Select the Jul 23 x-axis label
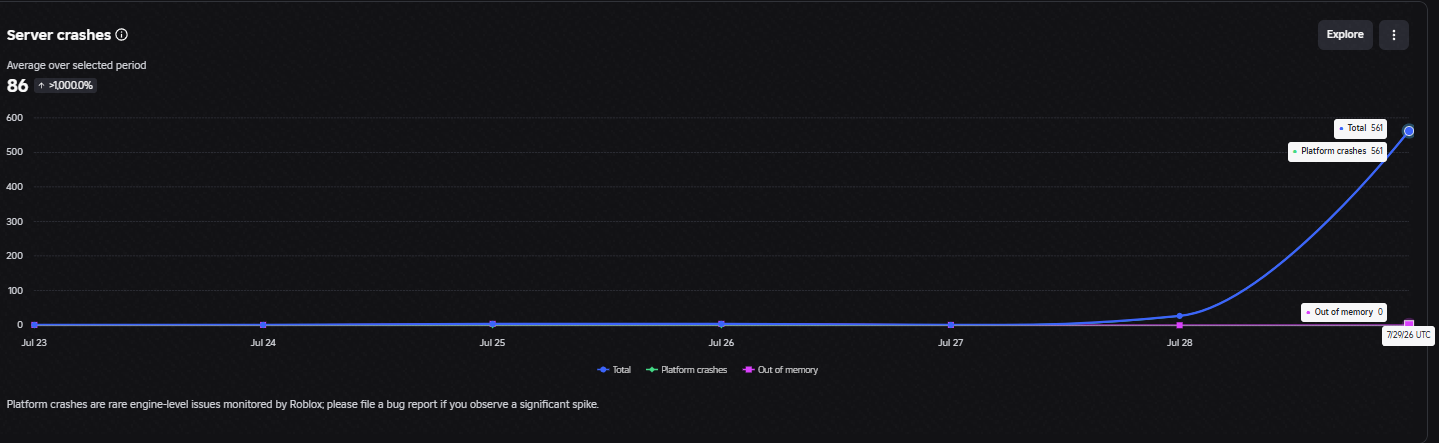This screenshot has height=443, width=1439. pyautogui.click(x=34, y=342)
